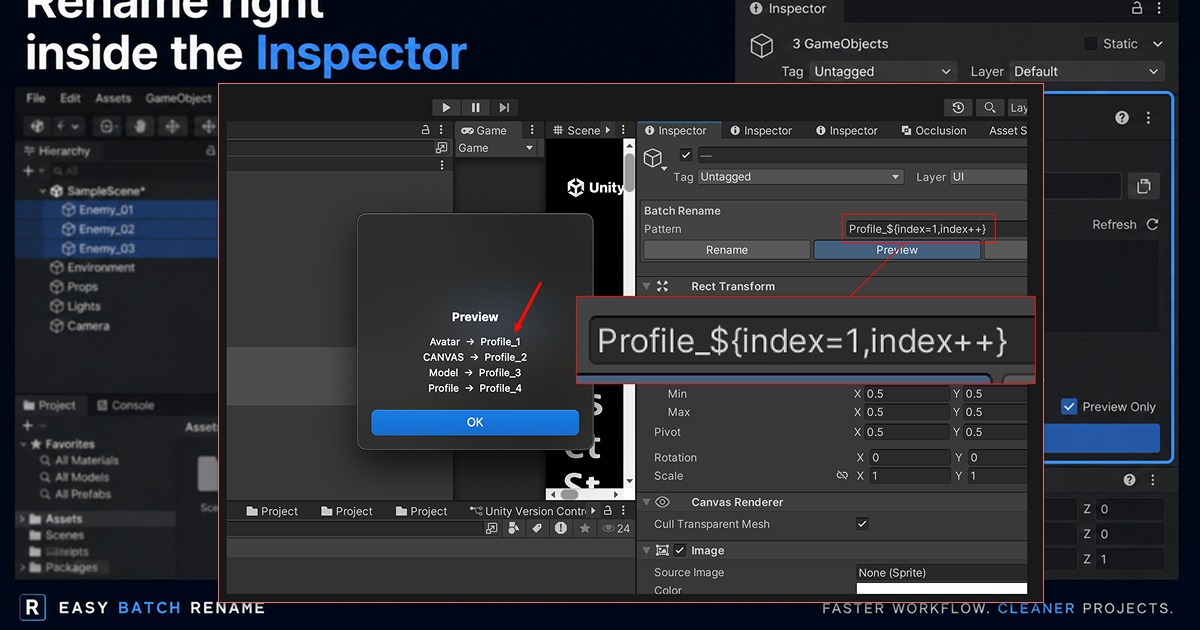Collapse the Rect Transform component
The width and height of the screenshot is (1200, 630).
(x=647, y=287)
